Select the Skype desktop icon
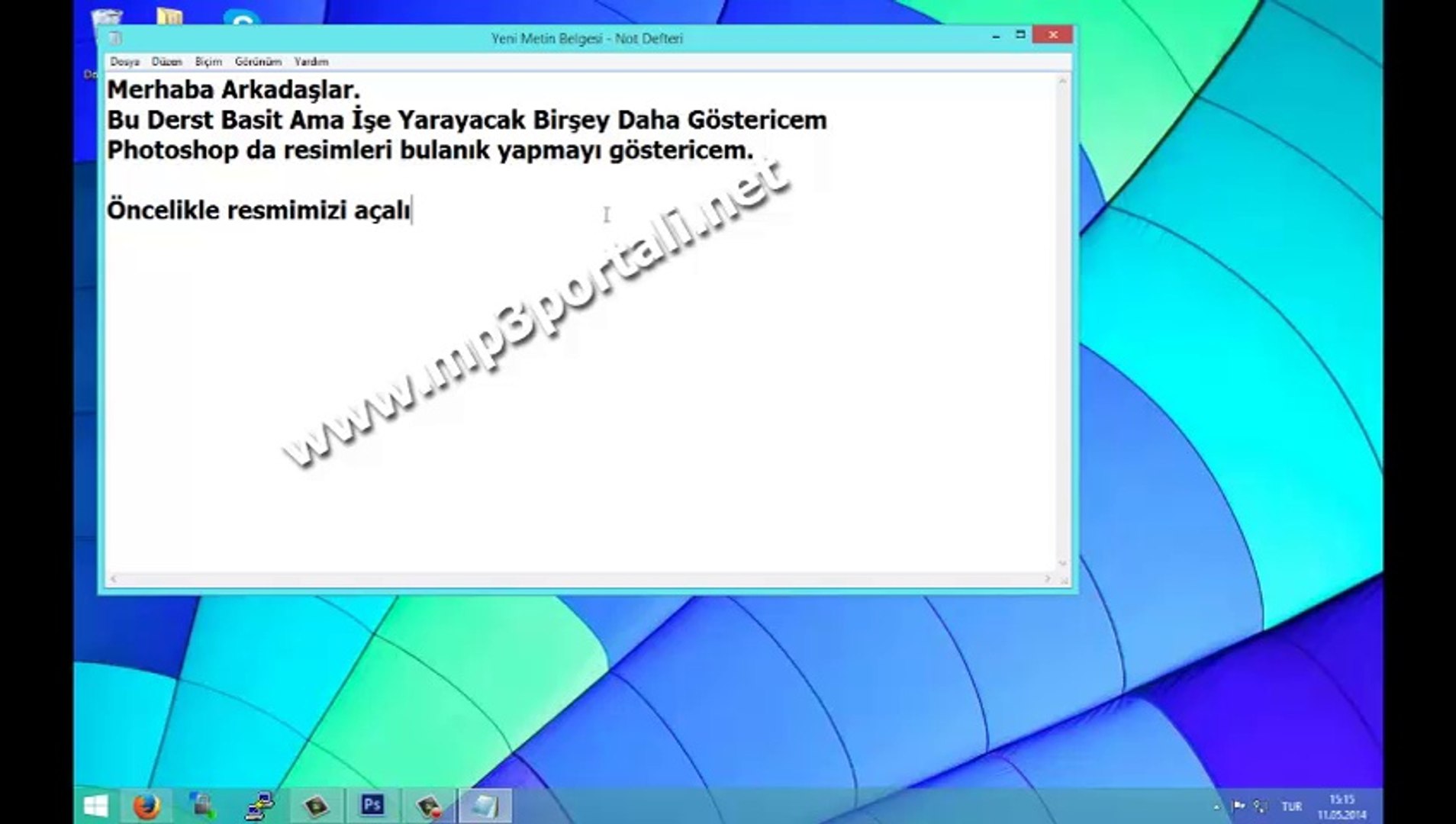This screenshot has height=824, width=1456. point(240,17)
